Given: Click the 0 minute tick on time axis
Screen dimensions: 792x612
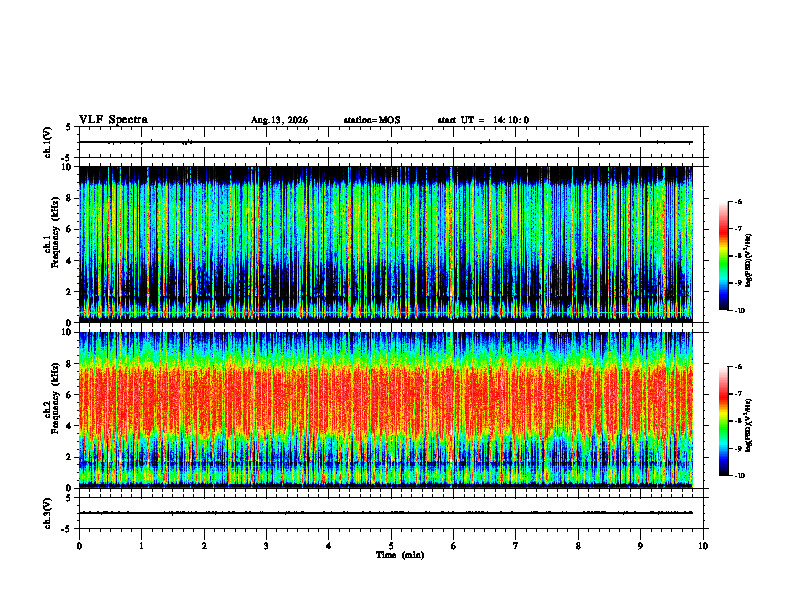Looking at the screenshot, I should coord(79,546).
